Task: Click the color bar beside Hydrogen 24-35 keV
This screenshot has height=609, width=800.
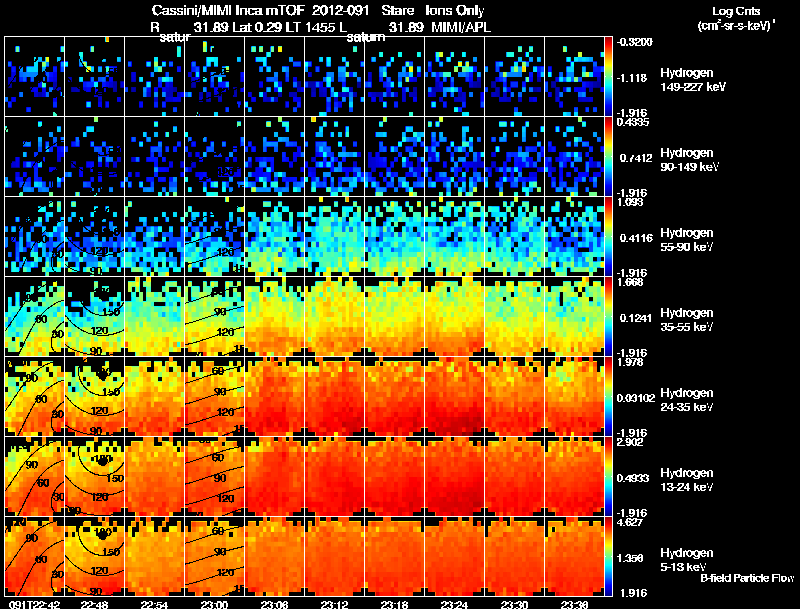Action: [x=608, y=396]
